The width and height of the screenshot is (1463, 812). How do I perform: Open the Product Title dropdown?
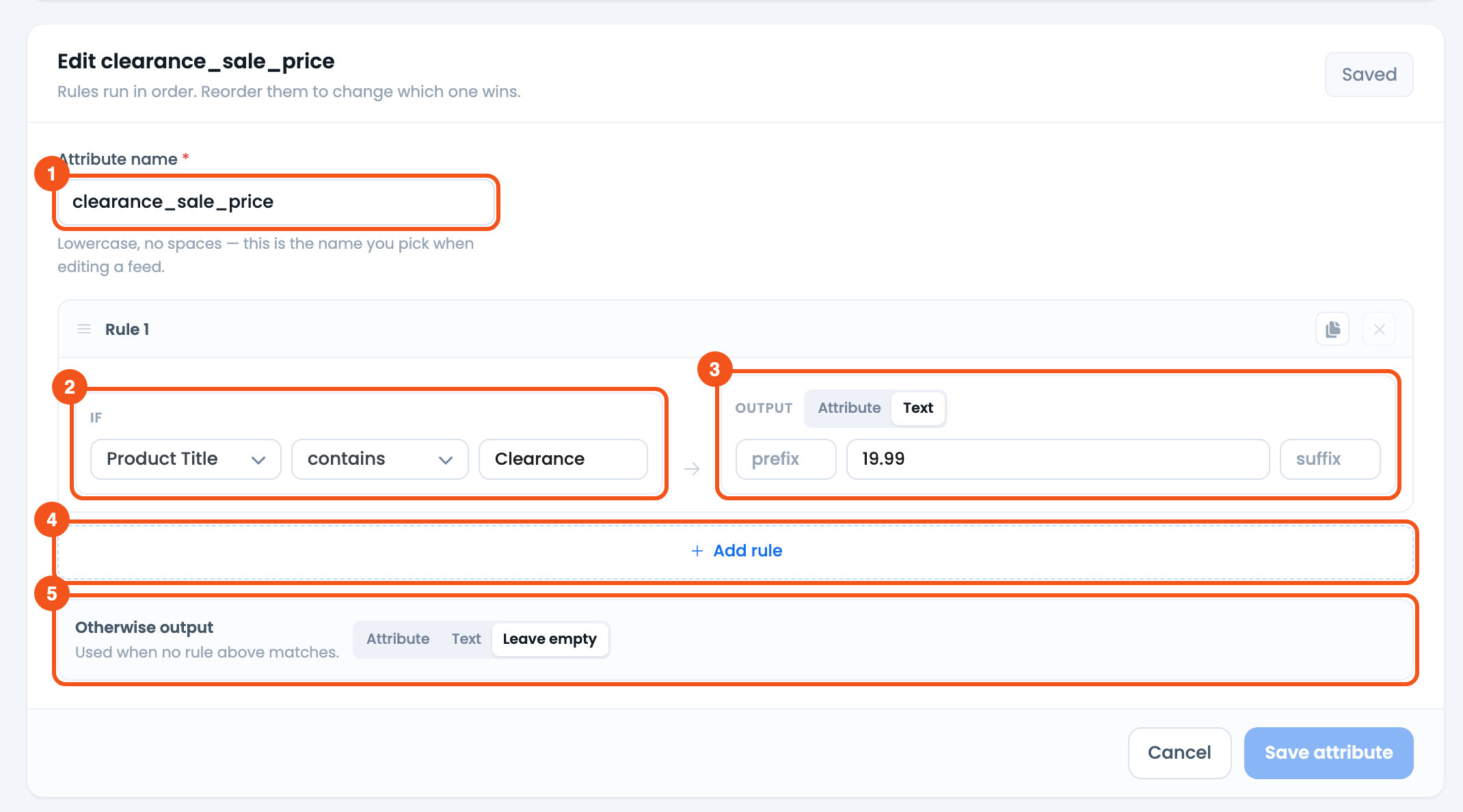pos(186,459)
